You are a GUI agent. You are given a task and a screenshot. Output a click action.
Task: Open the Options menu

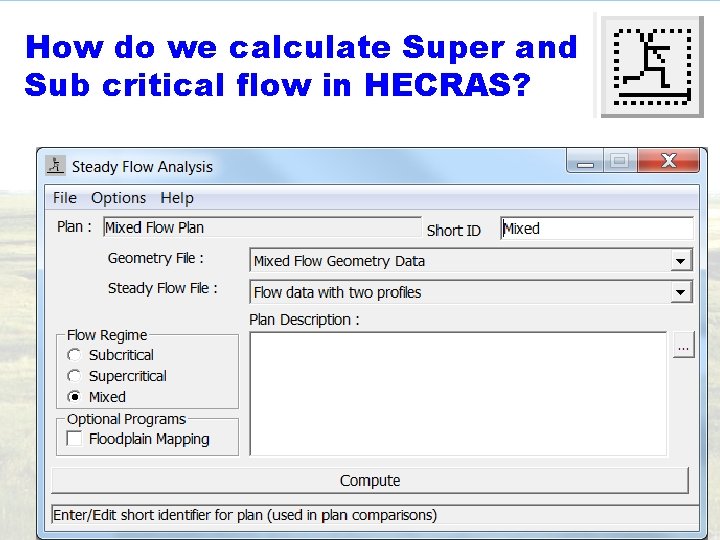tap(118, 198)
